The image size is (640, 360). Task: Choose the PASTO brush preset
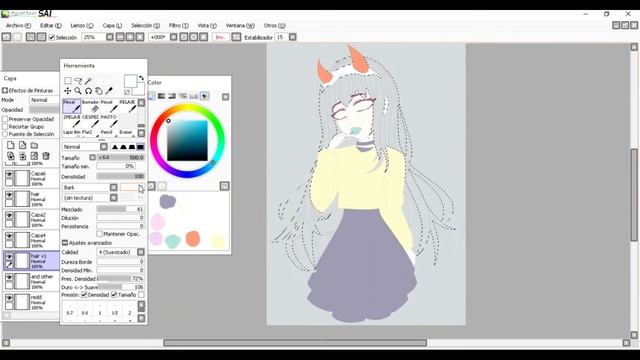[109, 121]
